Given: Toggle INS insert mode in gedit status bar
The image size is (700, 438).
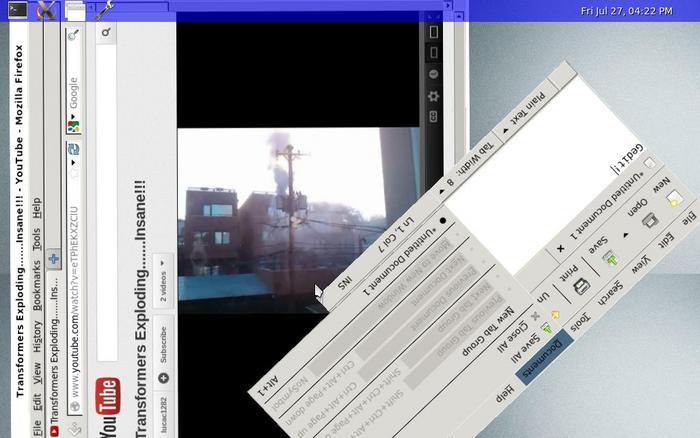Looking at the screenshot, I should [344, 284].
